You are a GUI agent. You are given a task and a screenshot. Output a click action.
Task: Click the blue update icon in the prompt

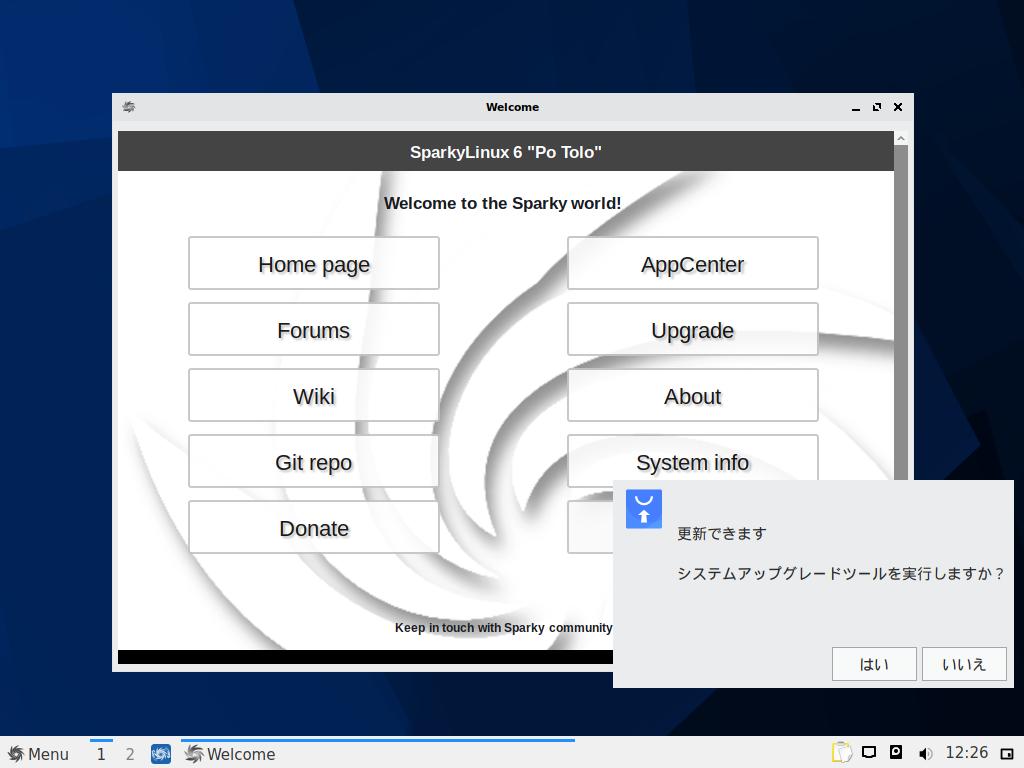(644, 509)
